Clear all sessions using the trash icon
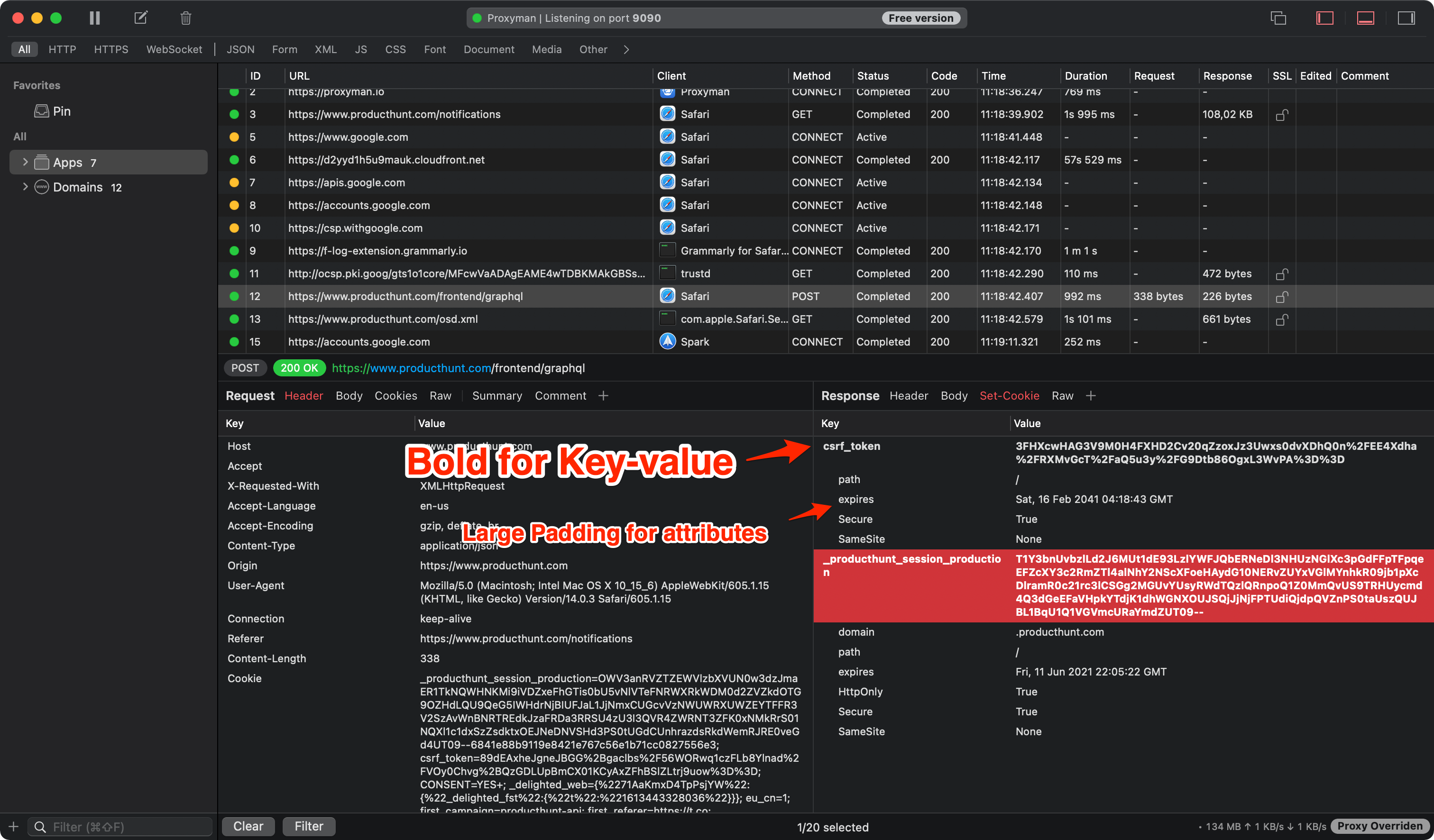Image resolution: width=1434 pixels, height=840 pixels. [x=185, y=18]
